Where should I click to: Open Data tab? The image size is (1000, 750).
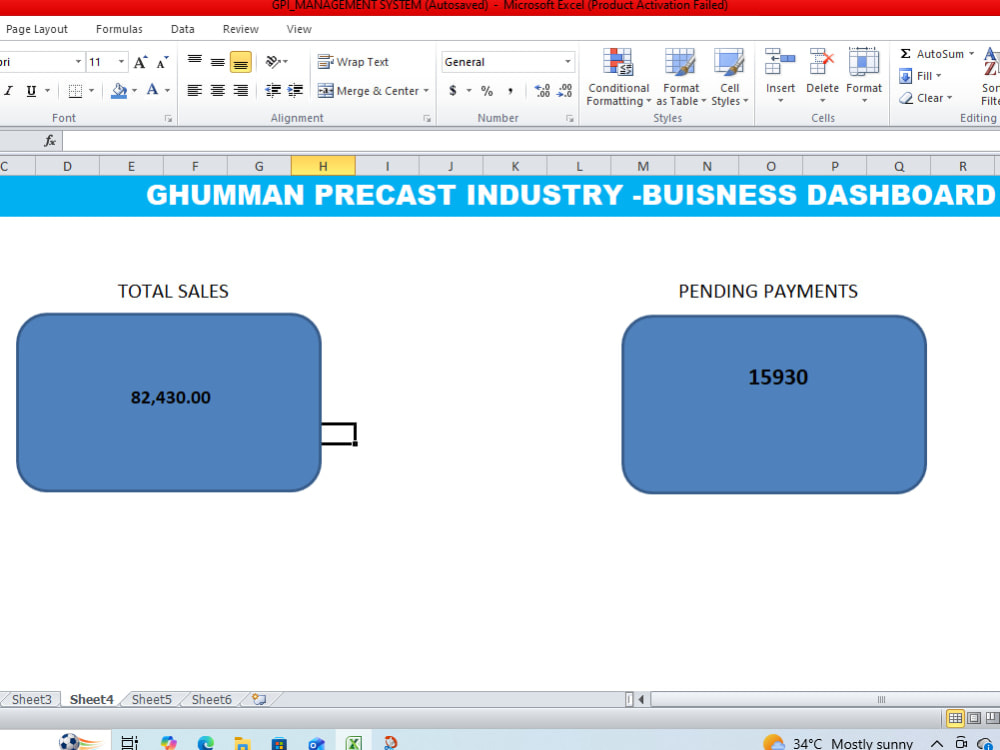(182, 29)
